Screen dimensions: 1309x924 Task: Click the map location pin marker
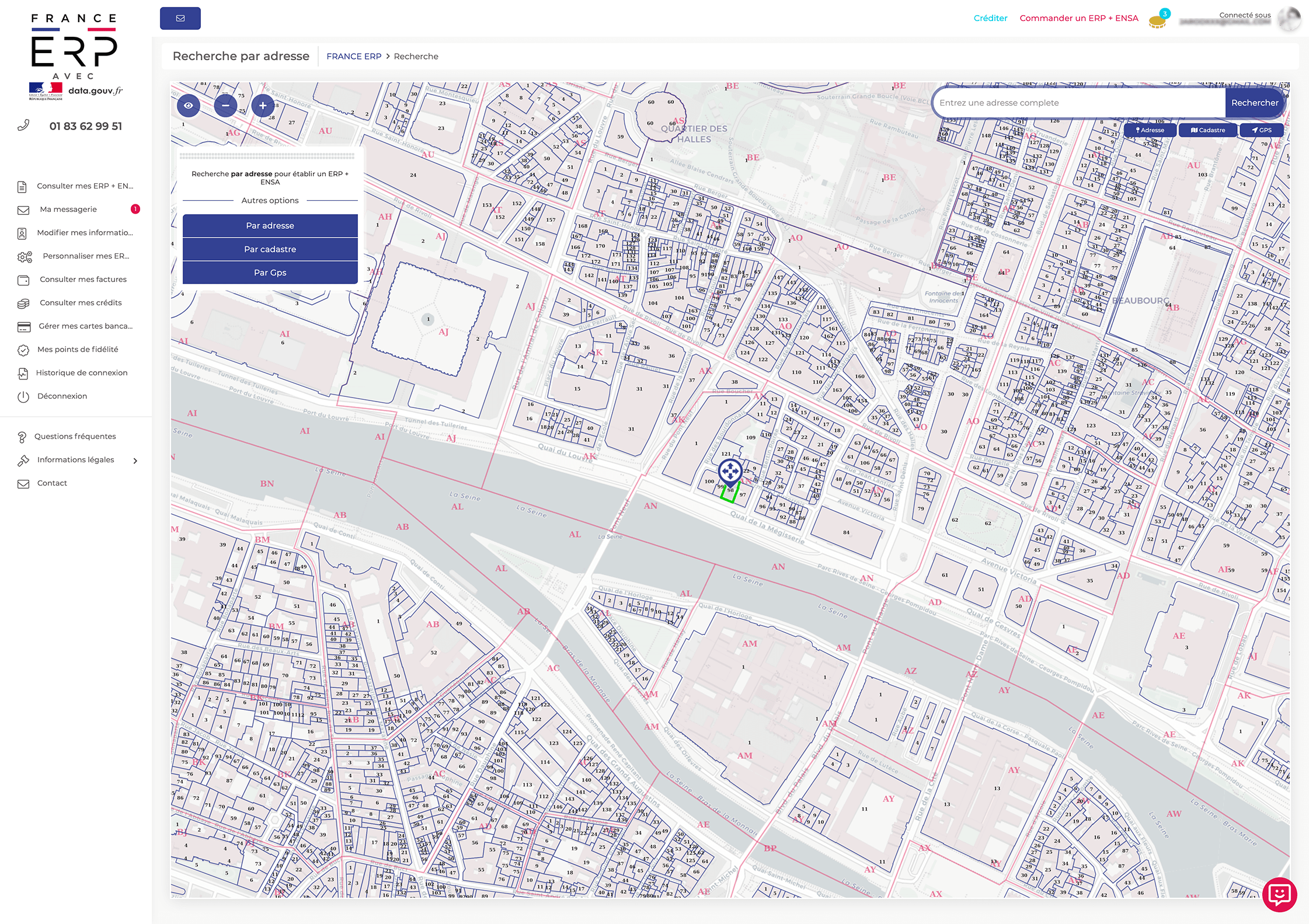click(730, 472)
